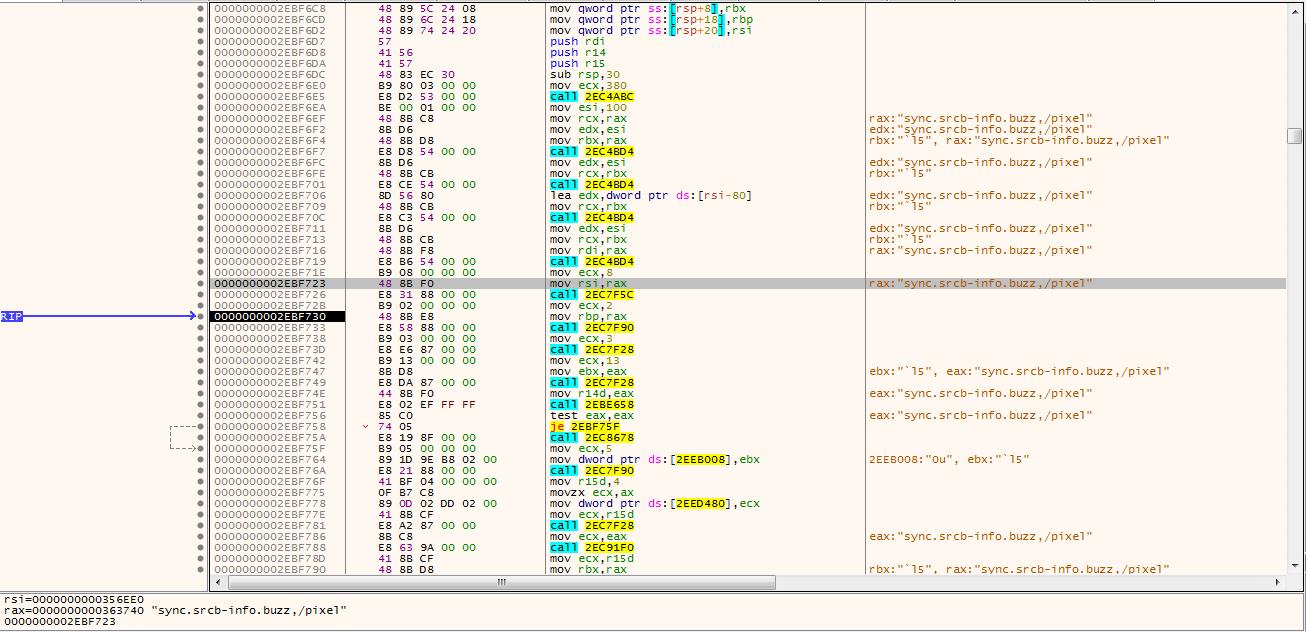Click instruction sub rsp,30
This screenshot has height=632, width=1306.
pyautogui.click(x=587, y=74)
